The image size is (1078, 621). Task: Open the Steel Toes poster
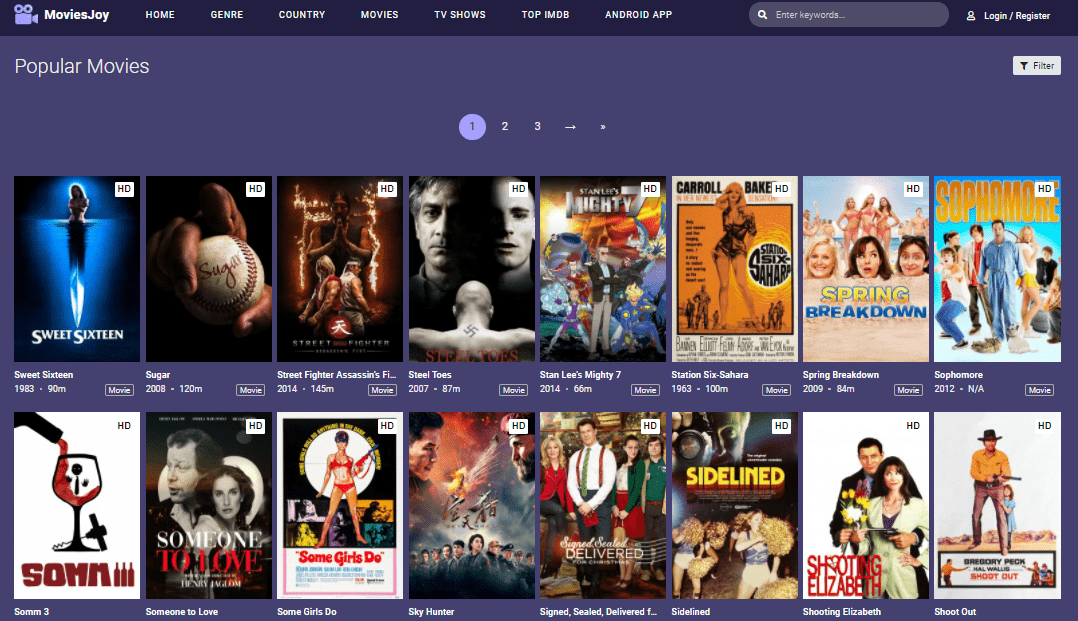[472, 269]
